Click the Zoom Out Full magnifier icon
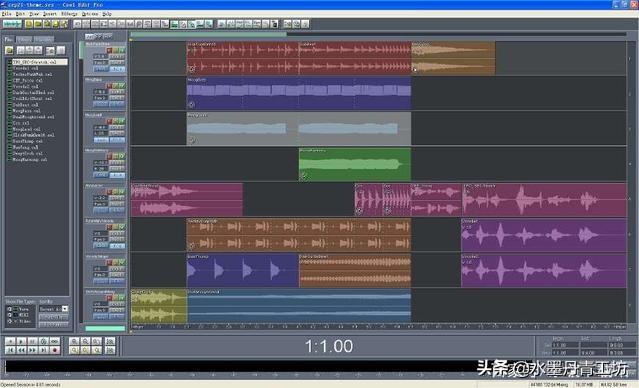This screenshot has height=388, width=639. point(97,341)
